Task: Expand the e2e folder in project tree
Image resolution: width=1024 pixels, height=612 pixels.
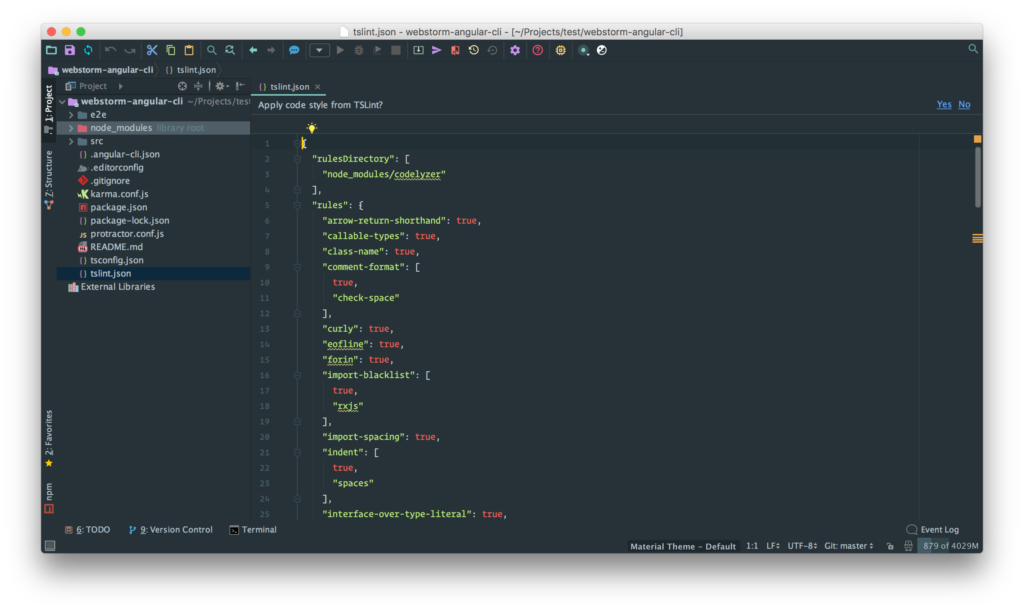Action: (70, 115)
